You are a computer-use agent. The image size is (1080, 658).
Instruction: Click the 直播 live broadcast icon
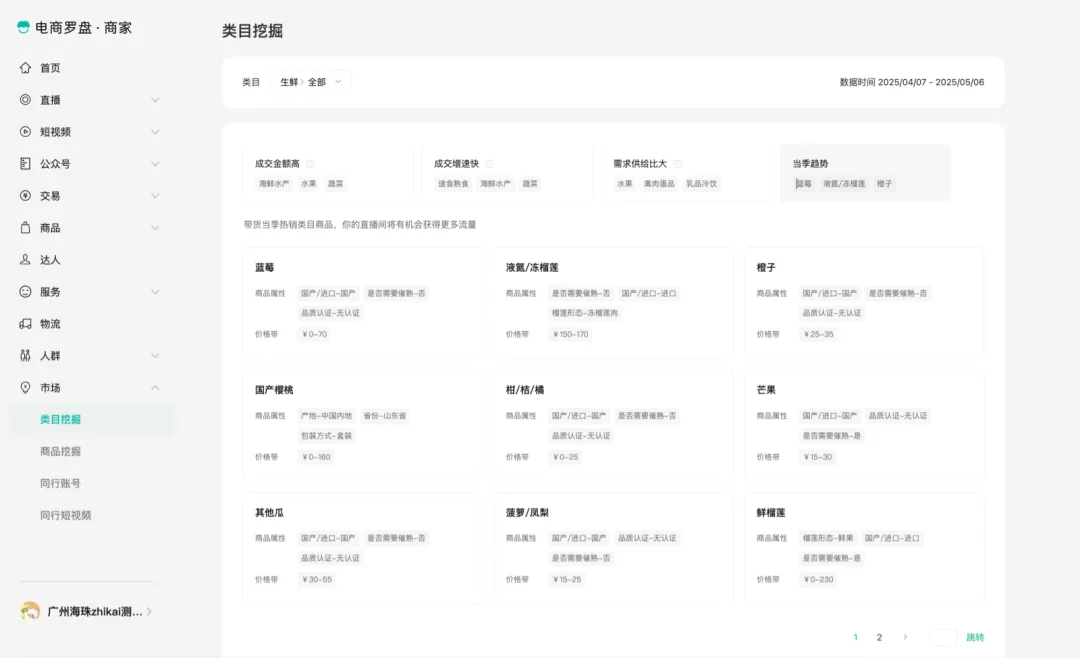25,99
